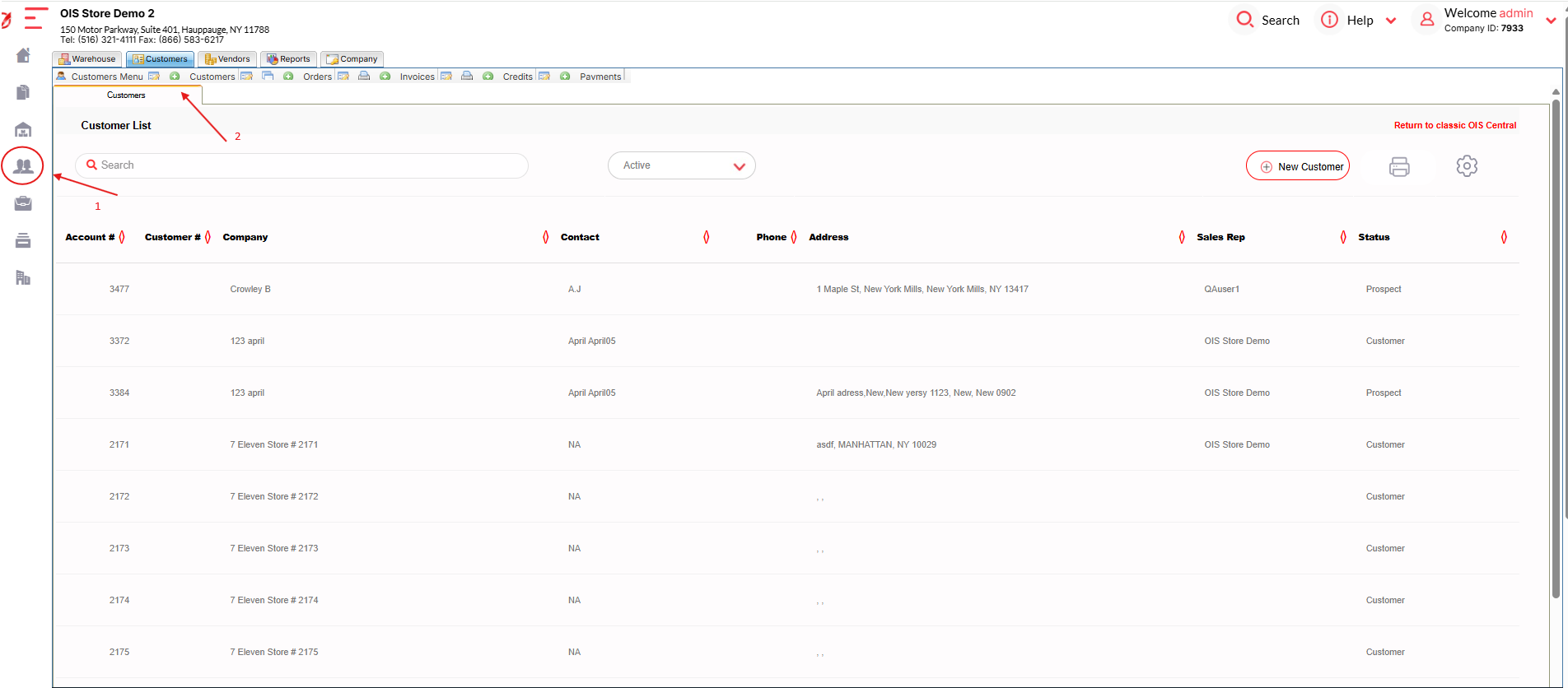Screen dimensions: 1568x688
Task: Print the customer list with printer icon
Action: tap(1399, 166)
